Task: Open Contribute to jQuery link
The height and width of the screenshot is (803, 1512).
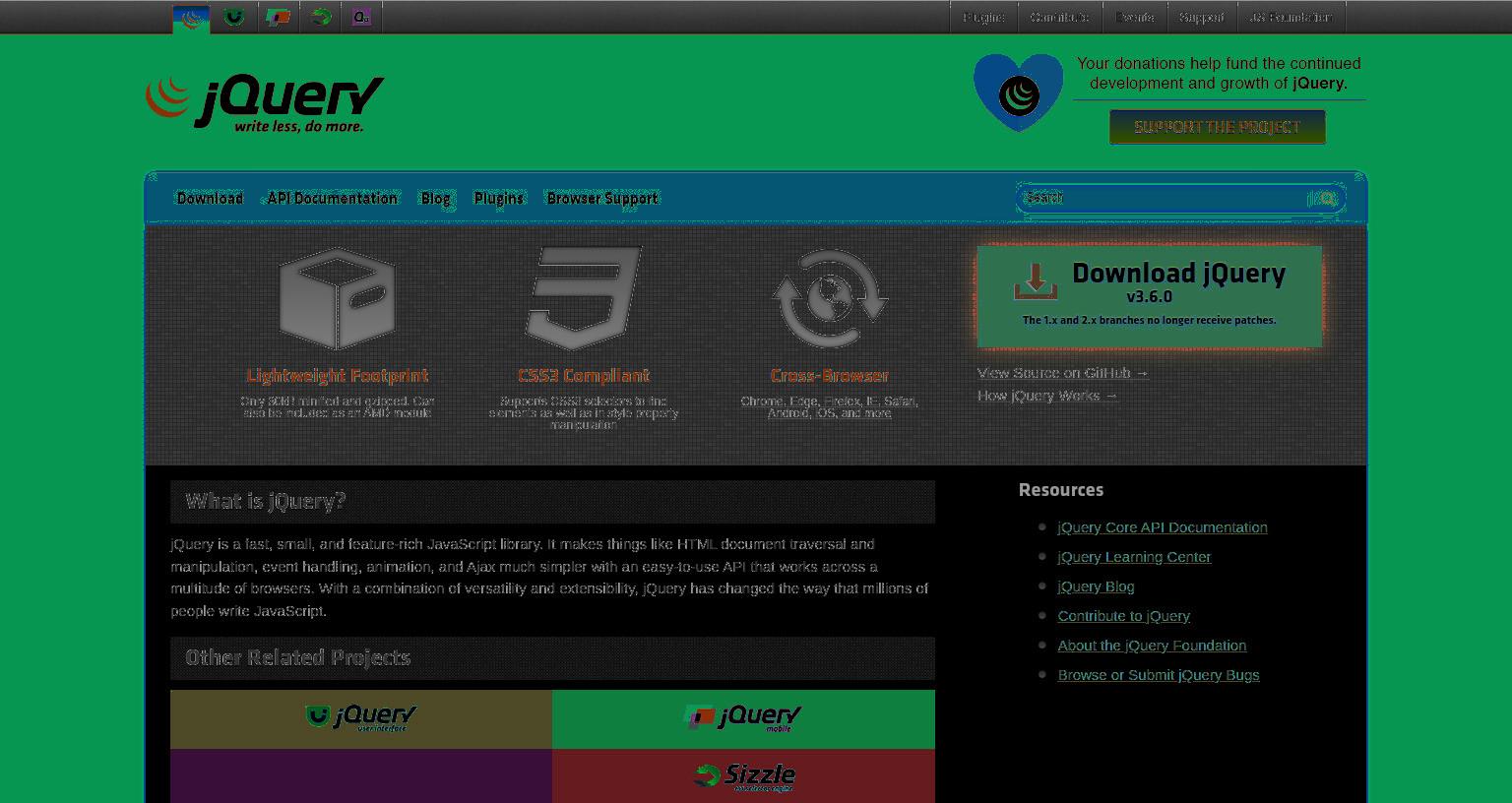Action: tap(1123, 616)
